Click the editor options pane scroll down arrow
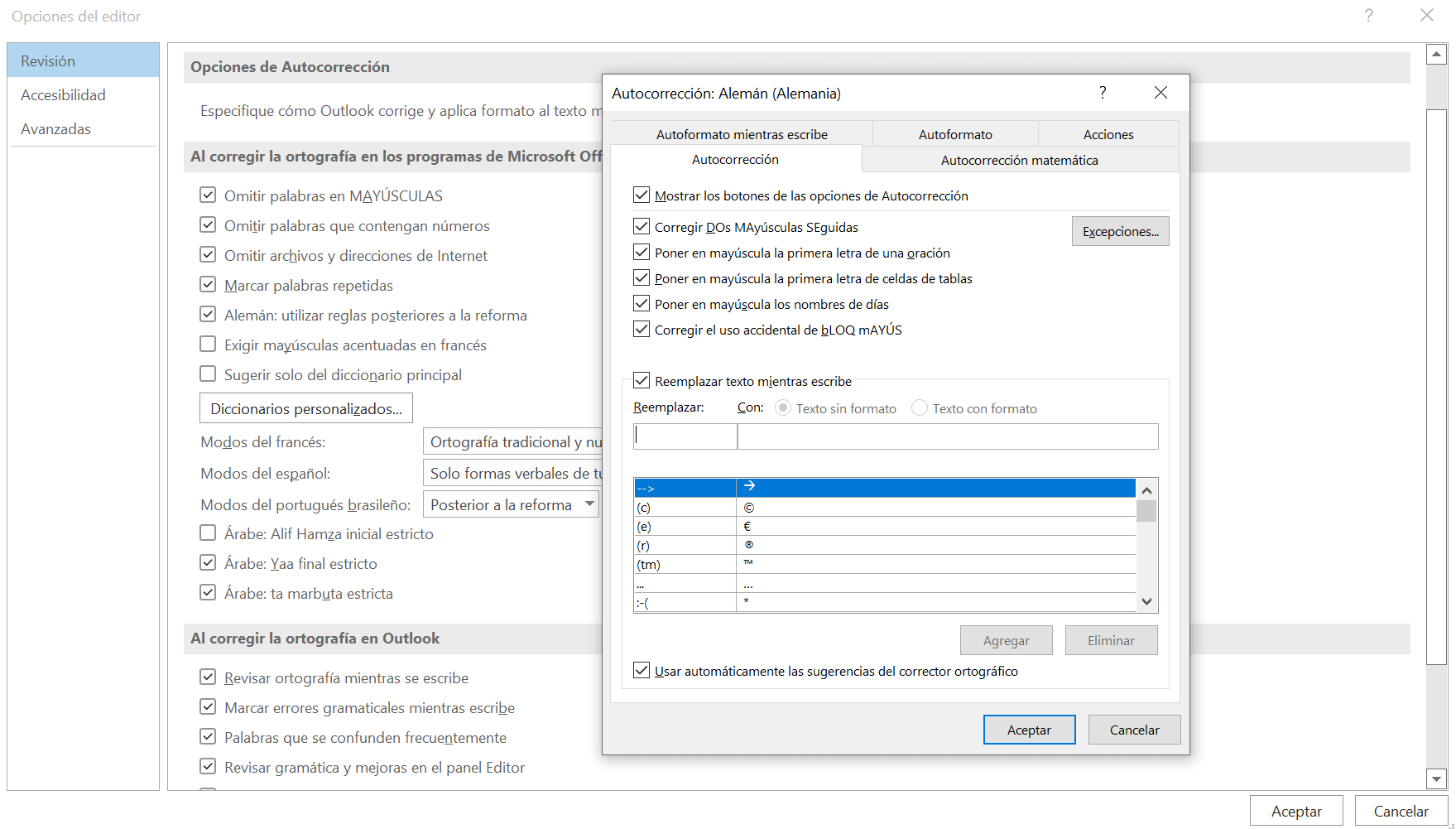 tap(1437, 778)
